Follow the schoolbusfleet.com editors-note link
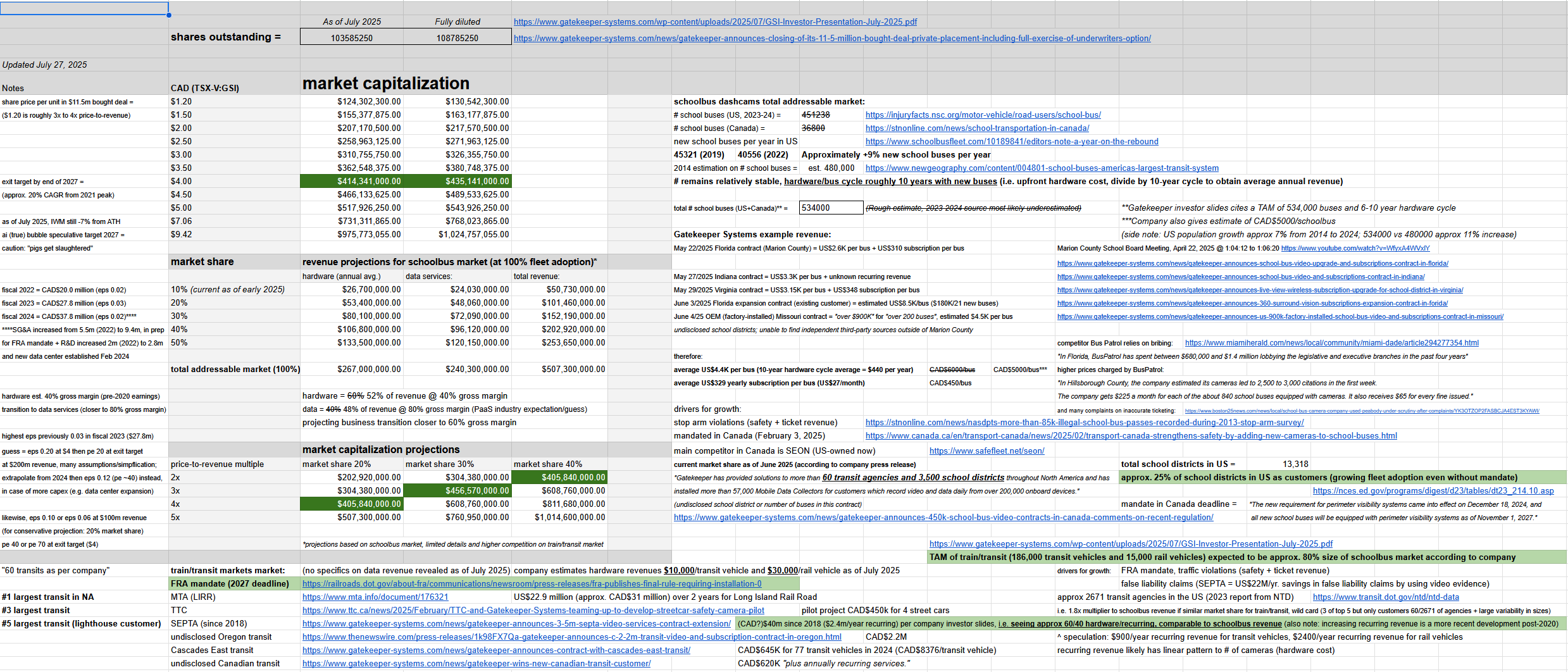This screenshot has height=672, width=1568. 1012,142
